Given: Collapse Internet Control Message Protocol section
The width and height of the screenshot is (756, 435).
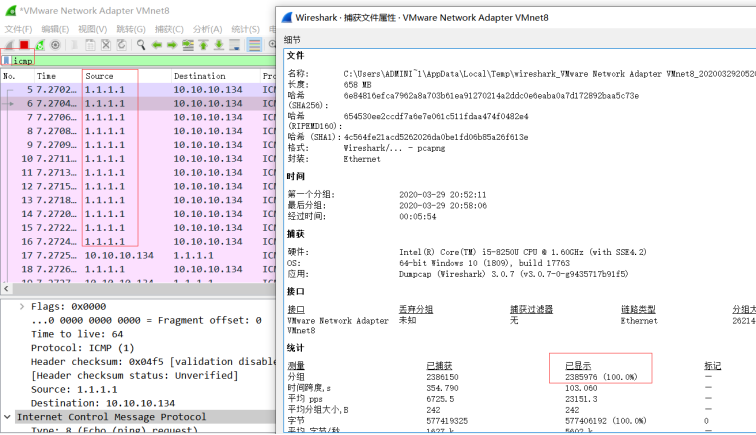Looking at the screenshot, I should [x=7, y=417].
